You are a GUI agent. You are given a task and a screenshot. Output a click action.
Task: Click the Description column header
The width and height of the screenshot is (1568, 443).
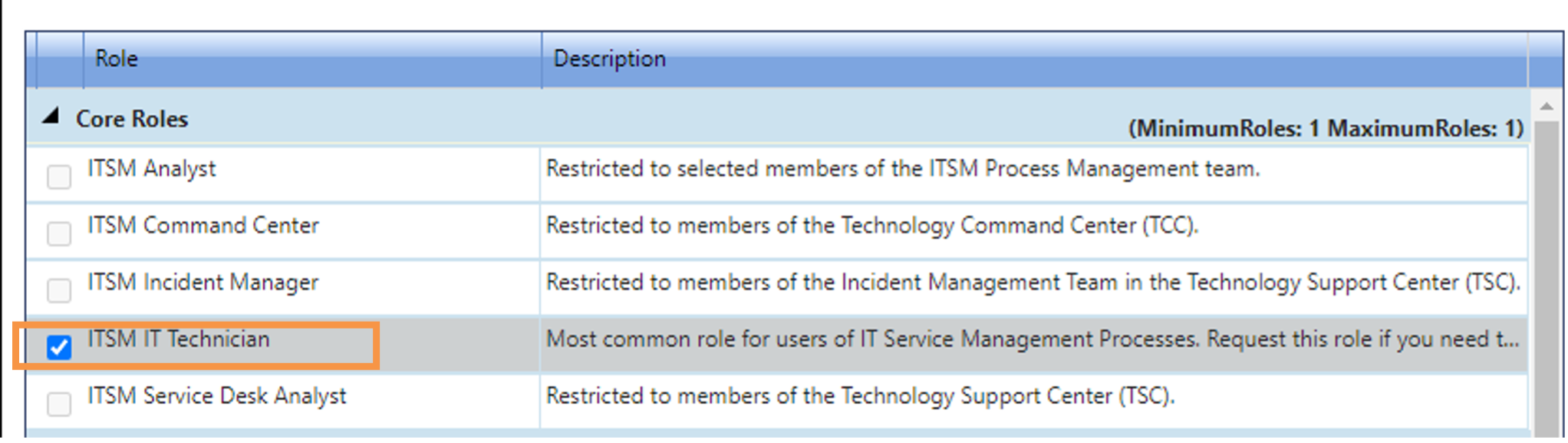pos(610,58)
